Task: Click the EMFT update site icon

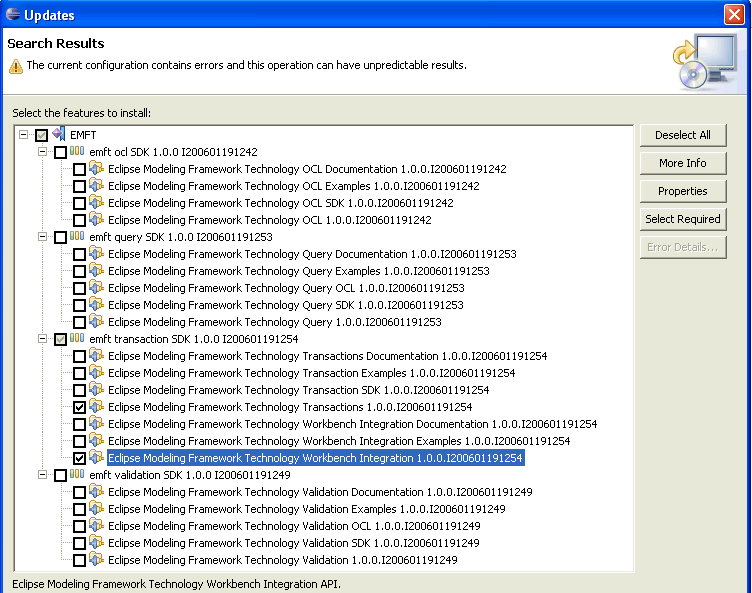Action: pyautogui.click(x=59, y=134)
